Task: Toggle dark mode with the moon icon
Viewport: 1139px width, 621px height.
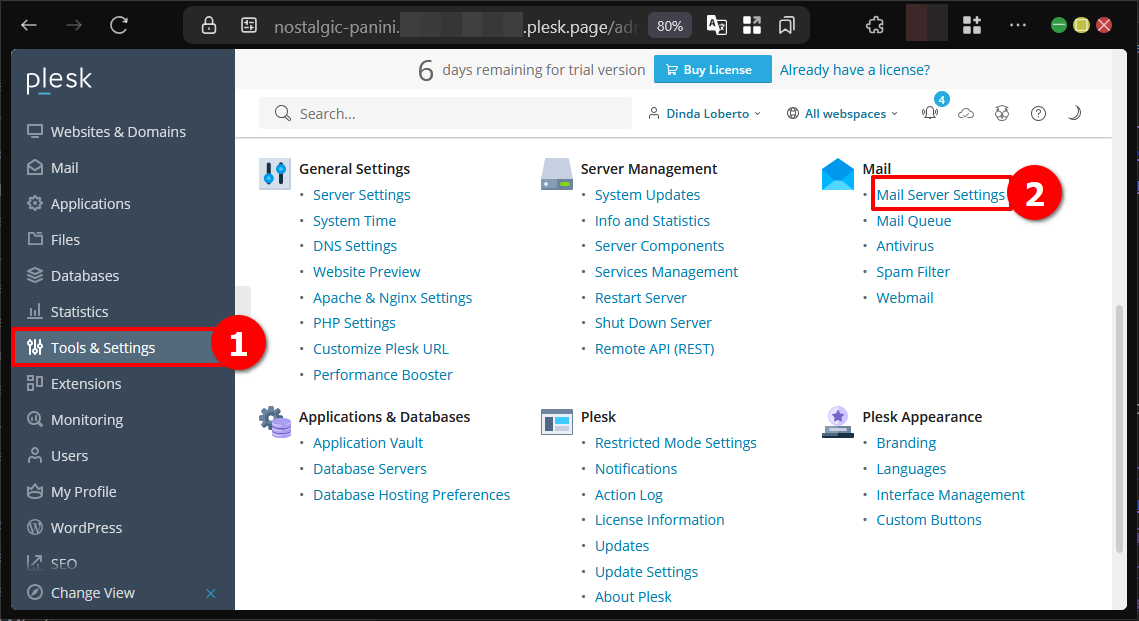Action: [x=1074, y=113]
